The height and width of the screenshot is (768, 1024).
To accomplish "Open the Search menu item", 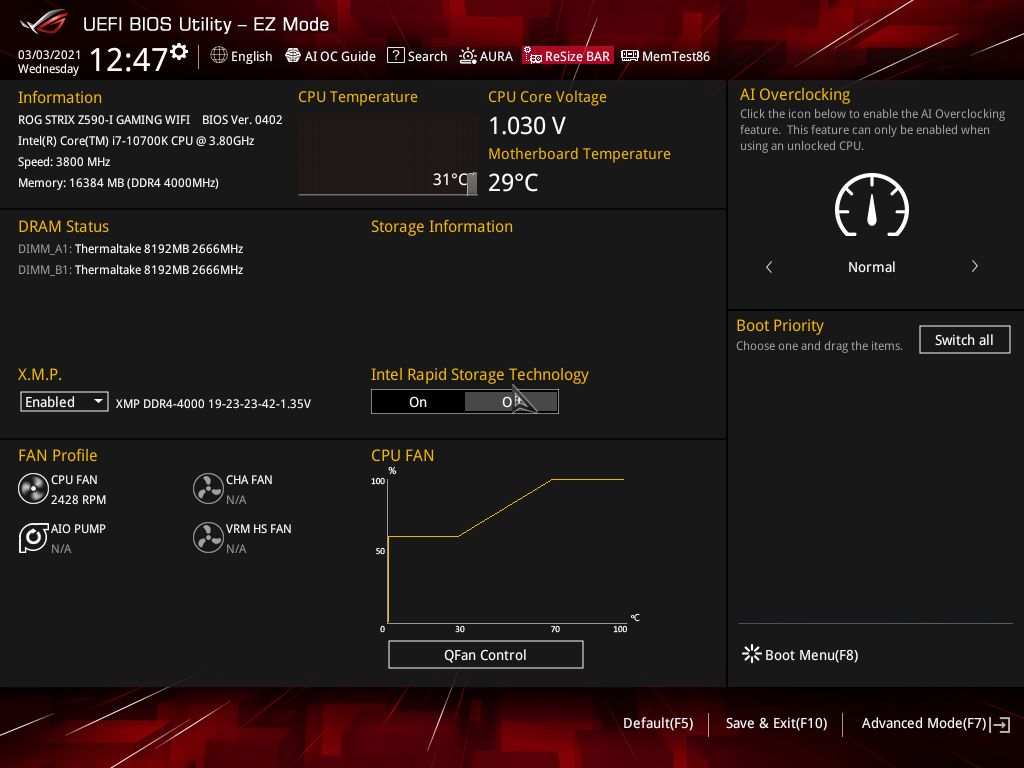I will point(417,56).
